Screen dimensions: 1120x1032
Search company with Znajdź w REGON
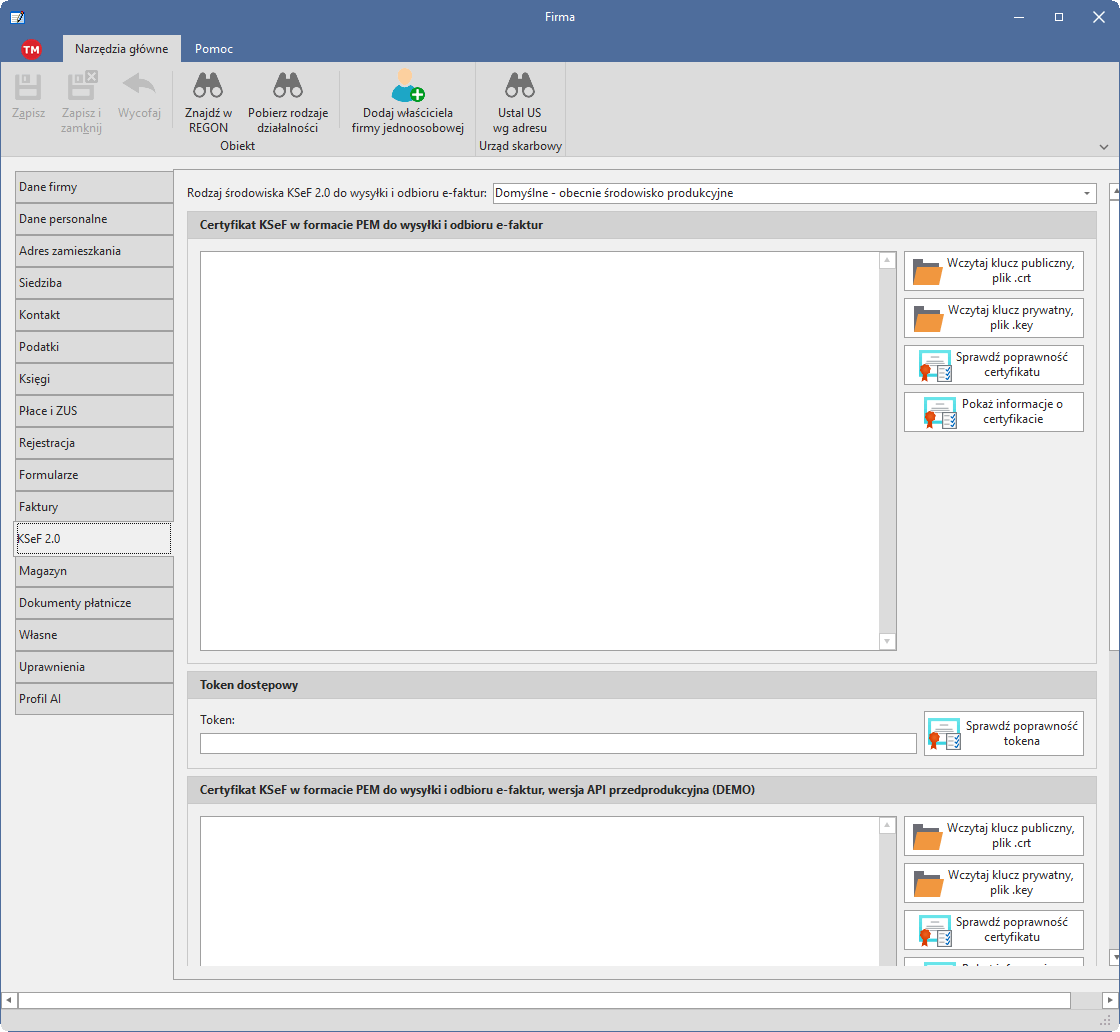tap(208, 103)
